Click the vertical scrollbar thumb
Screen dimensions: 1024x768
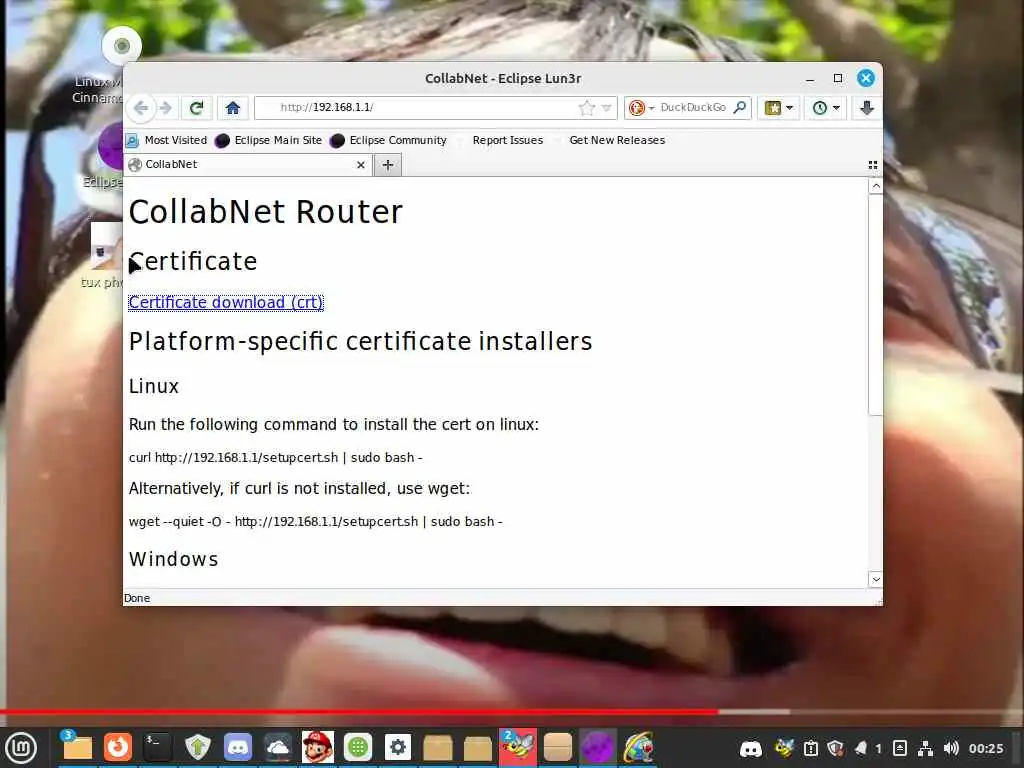pos(876,304)
